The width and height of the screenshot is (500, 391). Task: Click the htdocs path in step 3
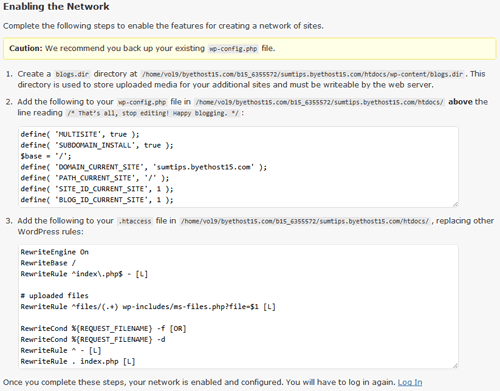click(x=305, y=221)
